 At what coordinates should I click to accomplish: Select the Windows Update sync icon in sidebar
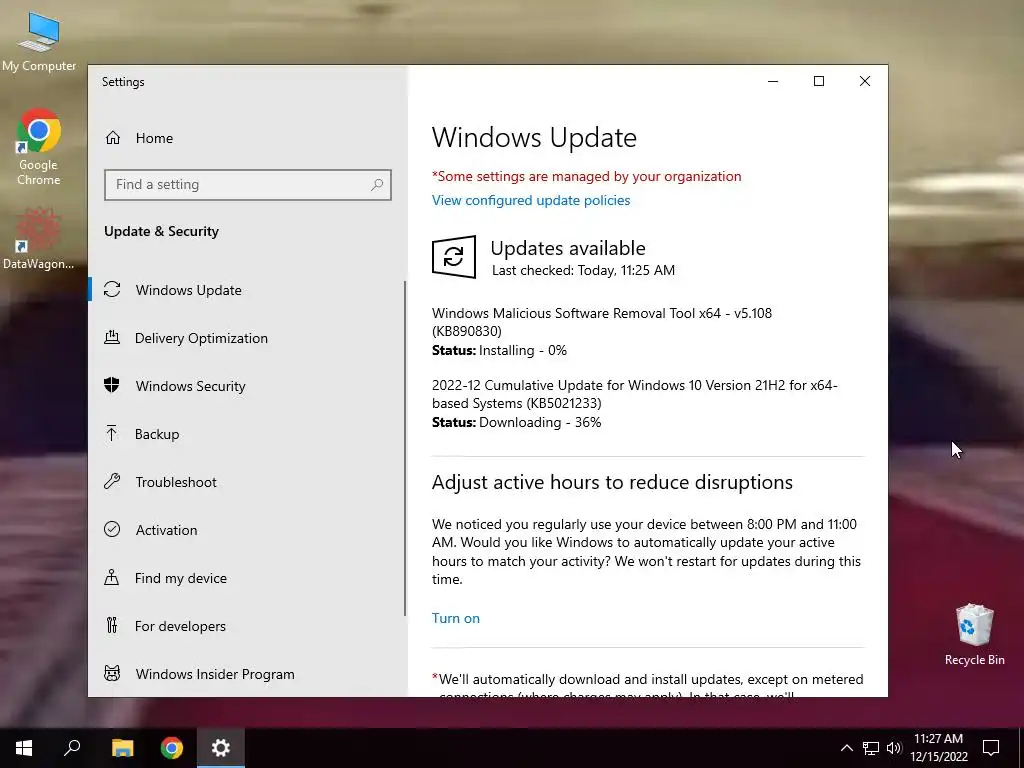click(112, 289)
